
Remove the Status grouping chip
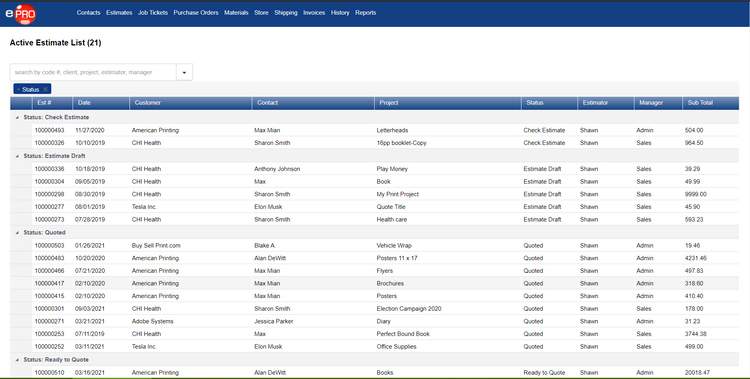click(45, 89)
